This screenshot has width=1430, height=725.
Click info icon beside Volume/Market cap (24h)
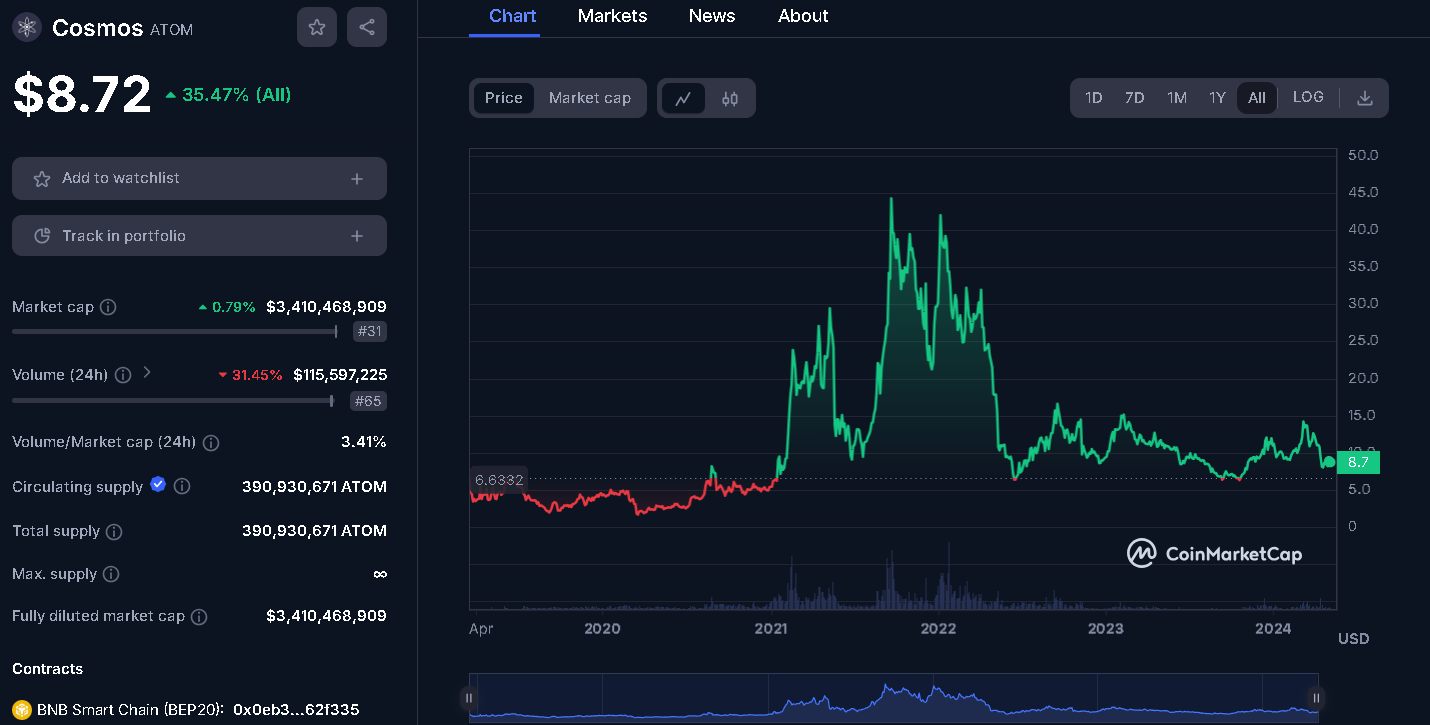coord(211,442)
